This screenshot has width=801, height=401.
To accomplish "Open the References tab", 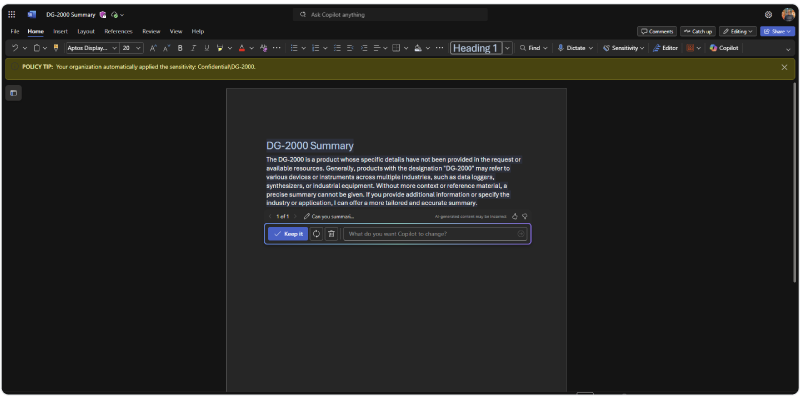I will click(118, 31).
